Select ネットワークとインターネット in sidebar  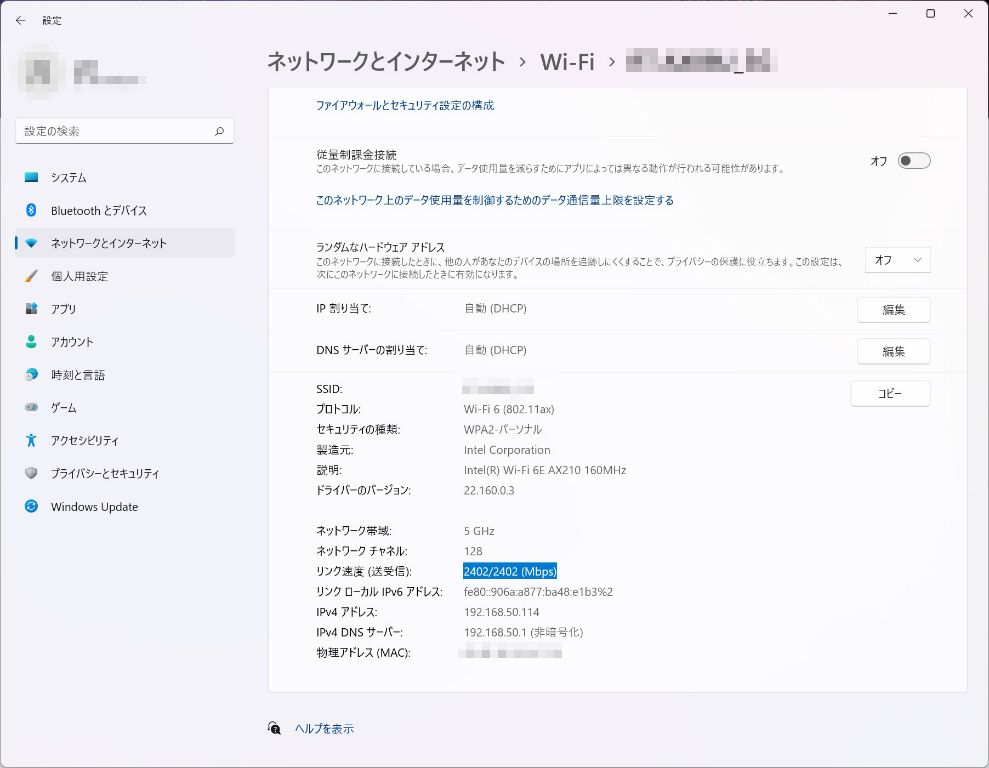point(125,243)
